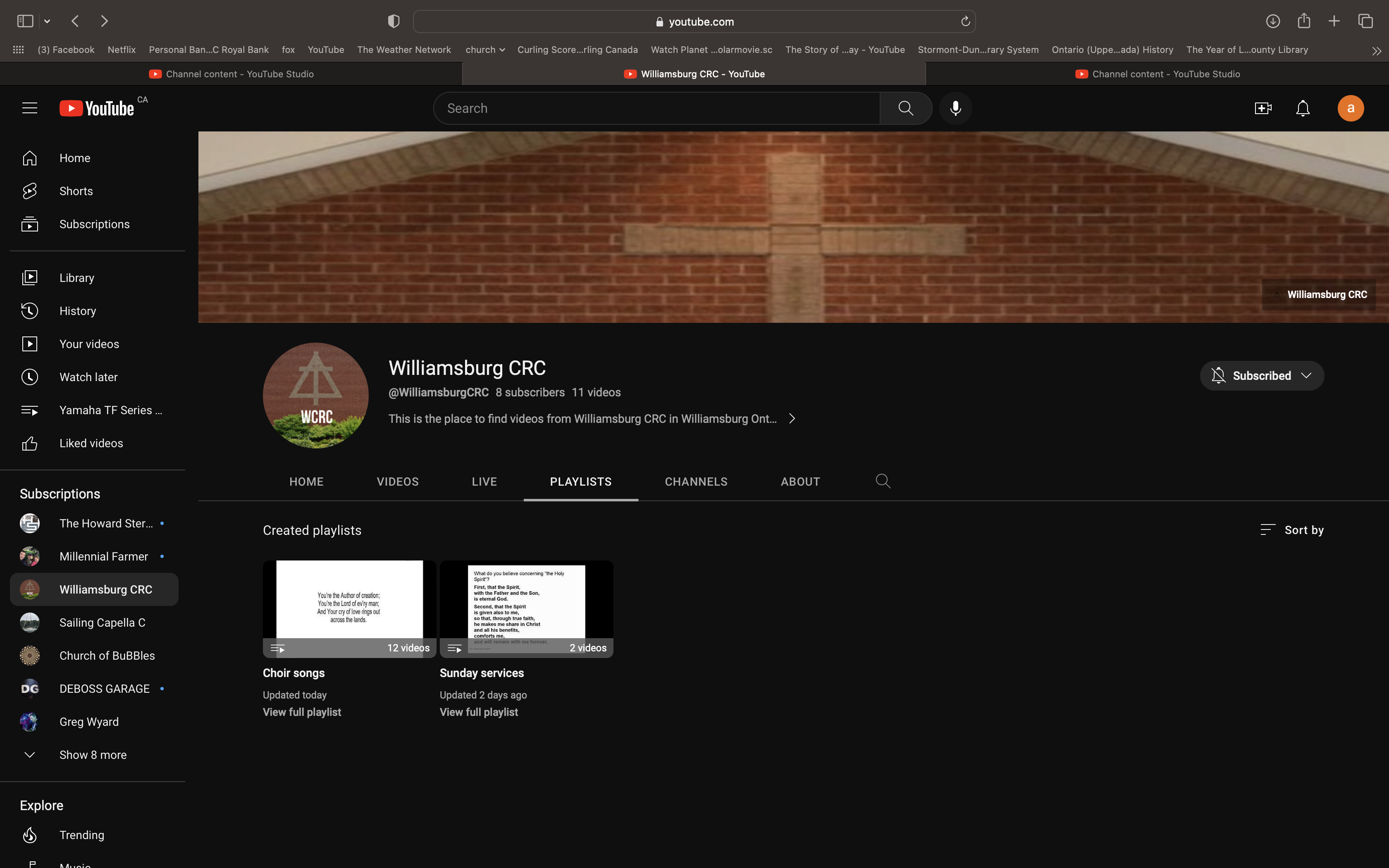1389x868 pixels.
Task: View full playlist for Sunday services
Action: coord(479,712)
